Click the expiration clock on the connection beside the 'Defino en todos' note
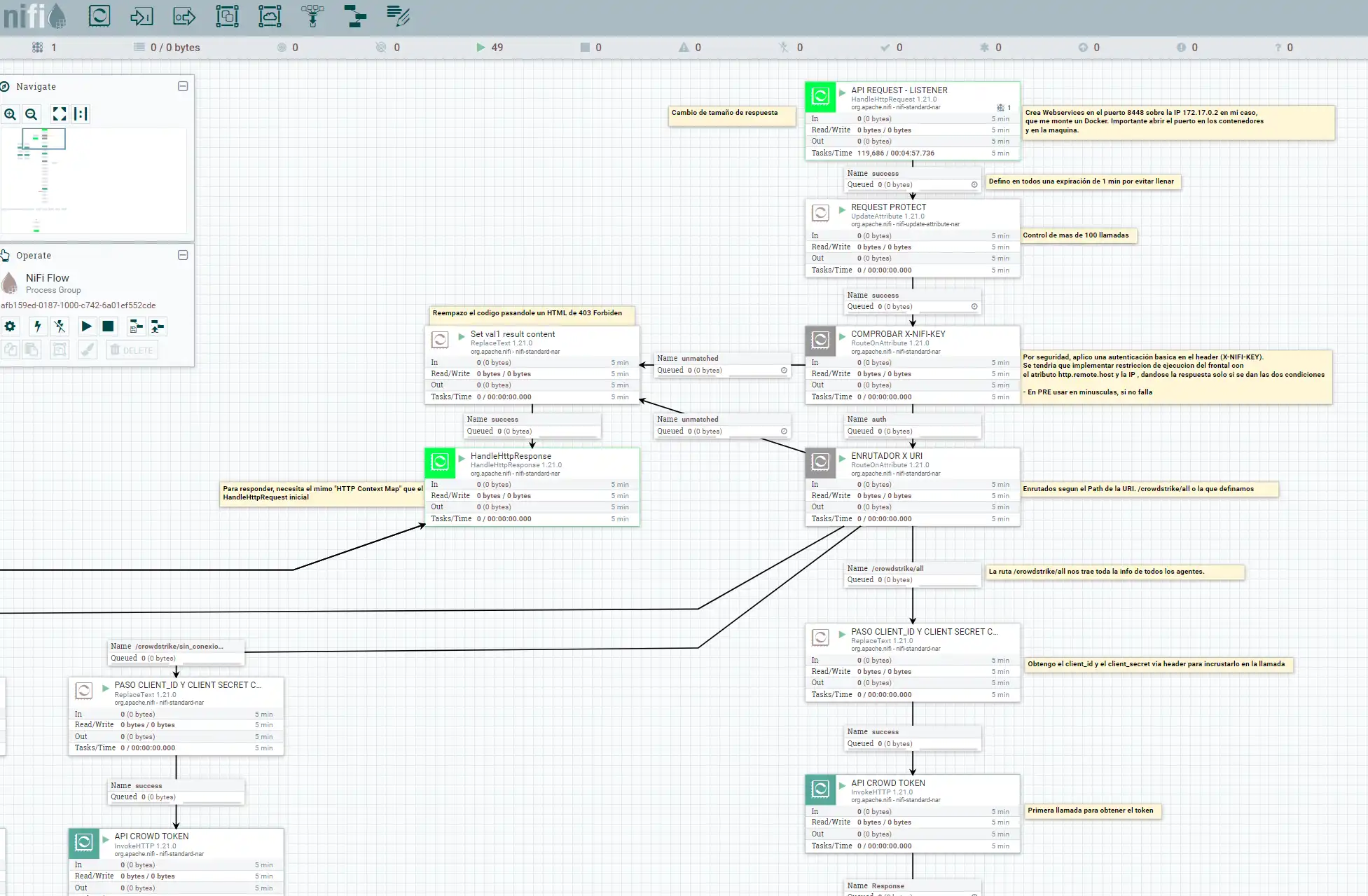This screenshot has height=896, width=1368. [974, 185]
